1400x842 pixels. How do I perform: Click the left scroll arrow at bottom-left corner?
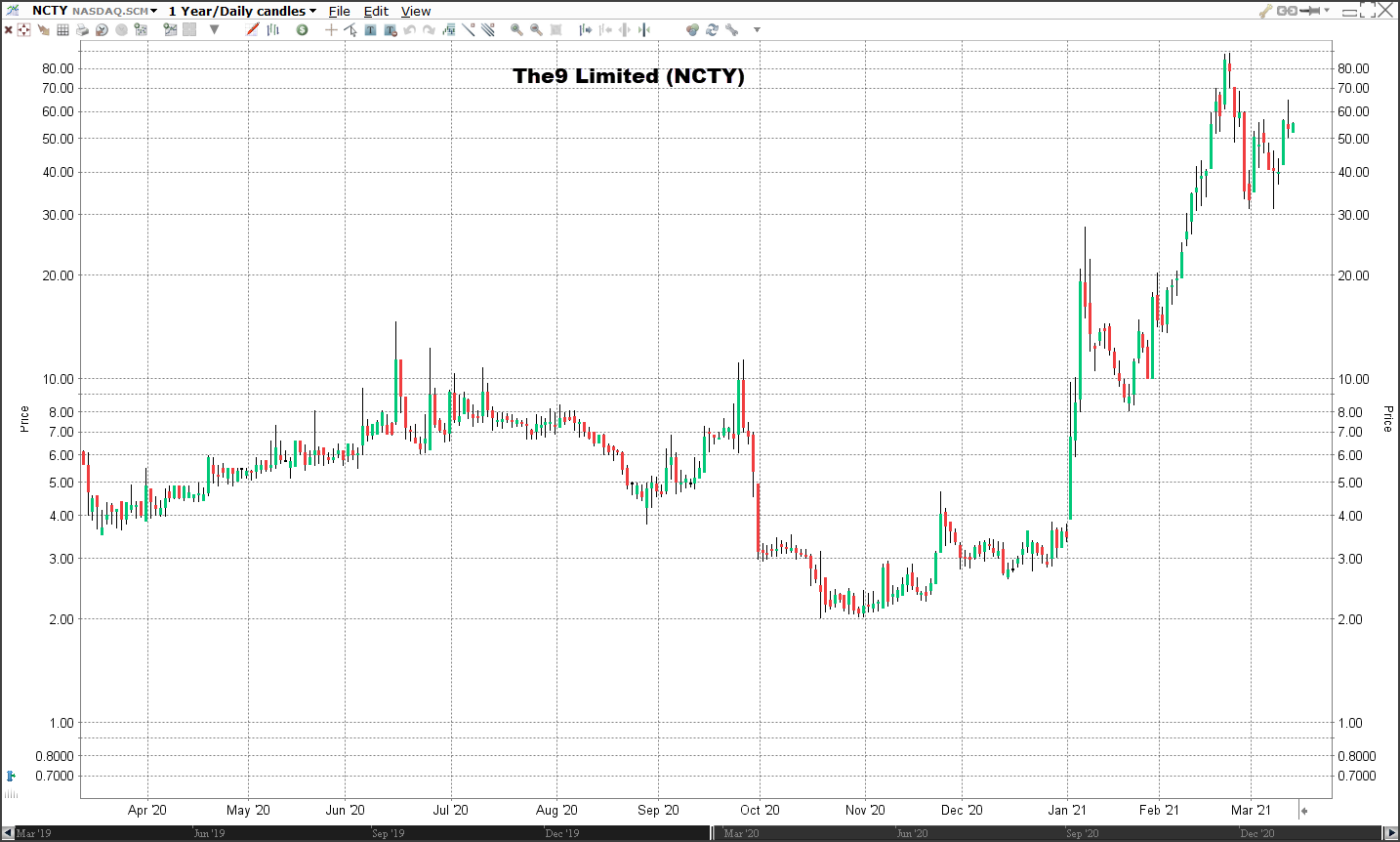pos(8,833)
